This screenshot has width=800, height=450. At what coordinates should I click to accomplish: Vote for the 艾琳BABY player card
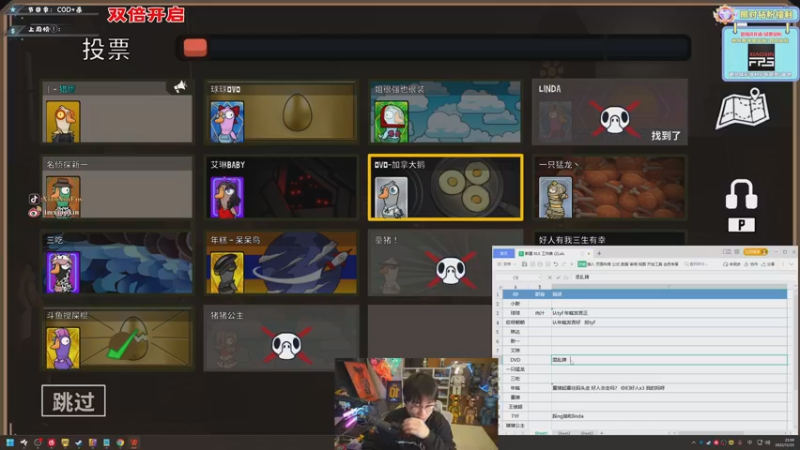tap(281, 187)
